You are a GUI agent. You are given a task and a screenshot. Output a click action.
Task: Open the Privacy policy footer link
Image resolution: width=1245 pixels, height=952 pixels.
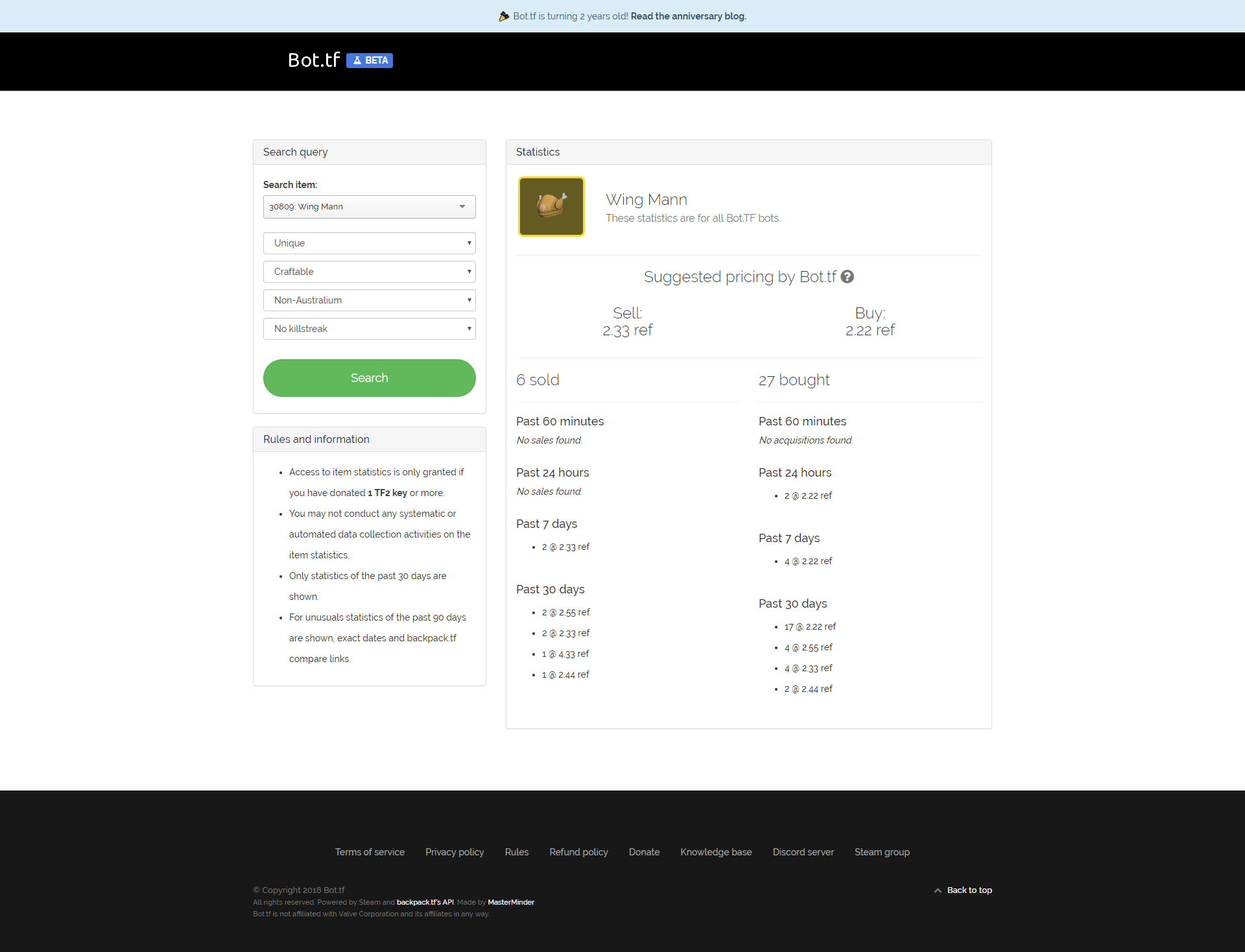[x=455, y=852]
